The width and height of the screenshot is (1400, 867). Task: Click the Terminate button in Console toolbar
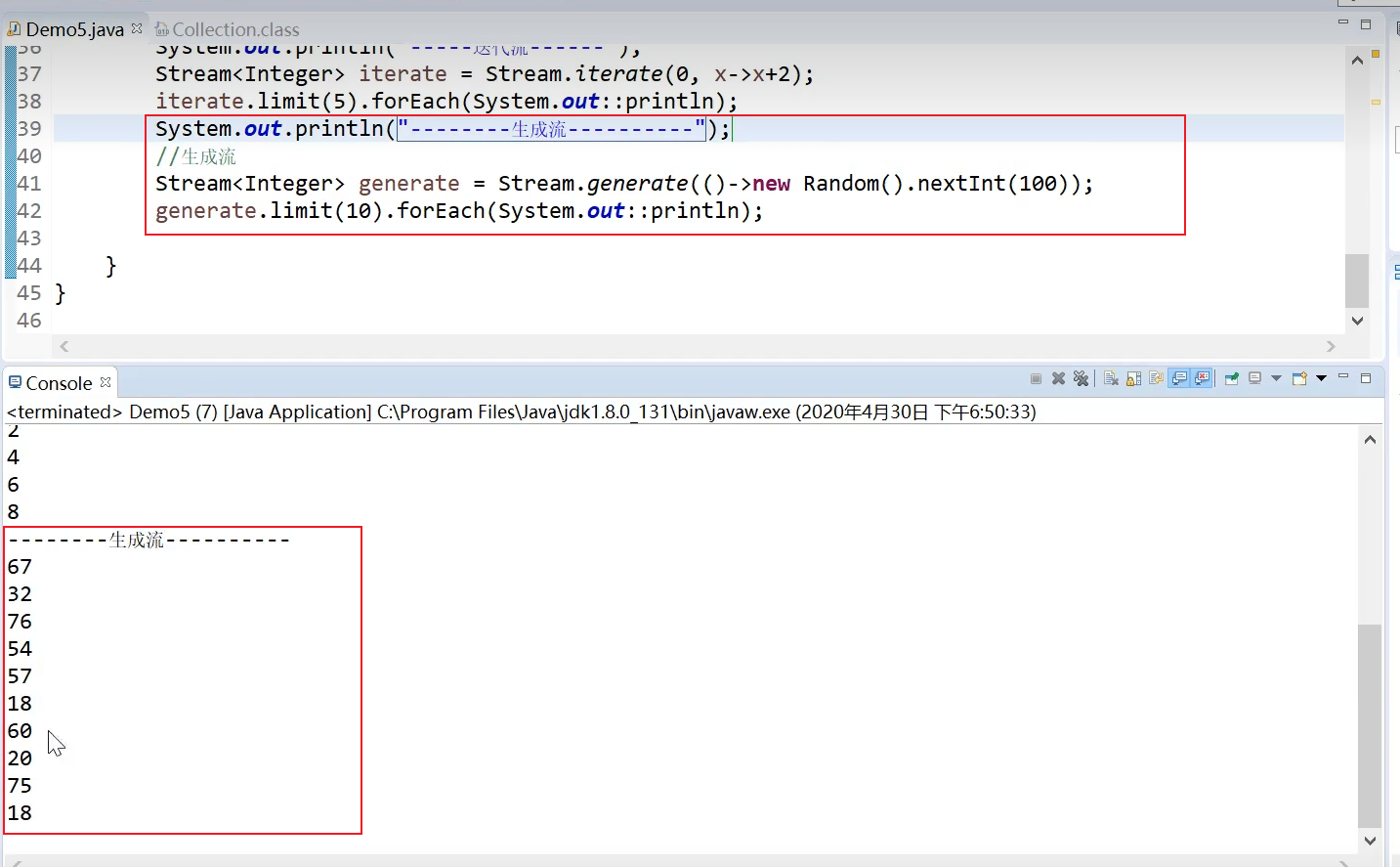[1036, 379]
